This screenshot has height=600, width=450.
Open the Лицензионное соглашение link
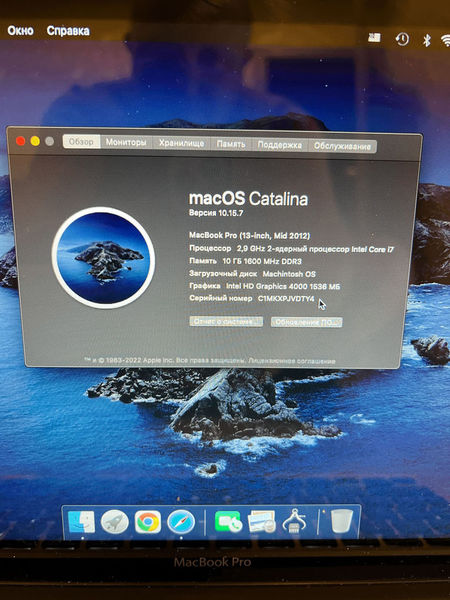292,361
